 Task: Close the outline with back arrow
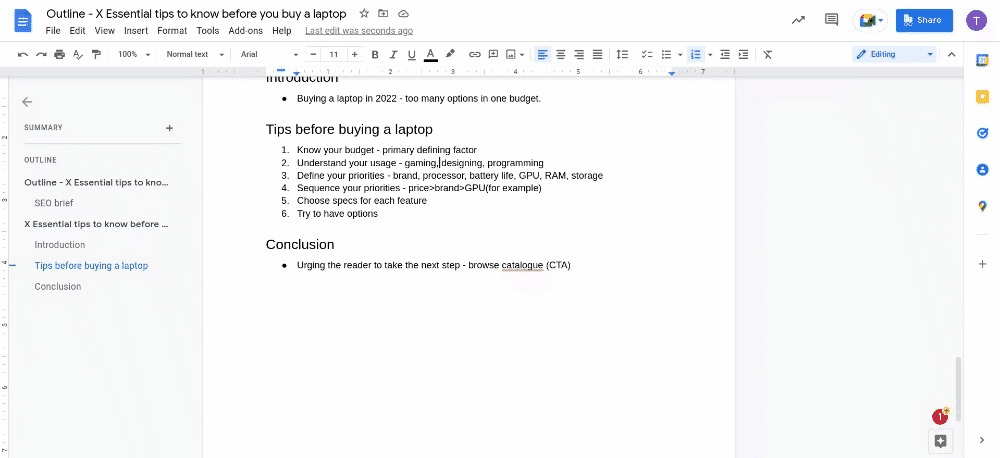point(27,102)
